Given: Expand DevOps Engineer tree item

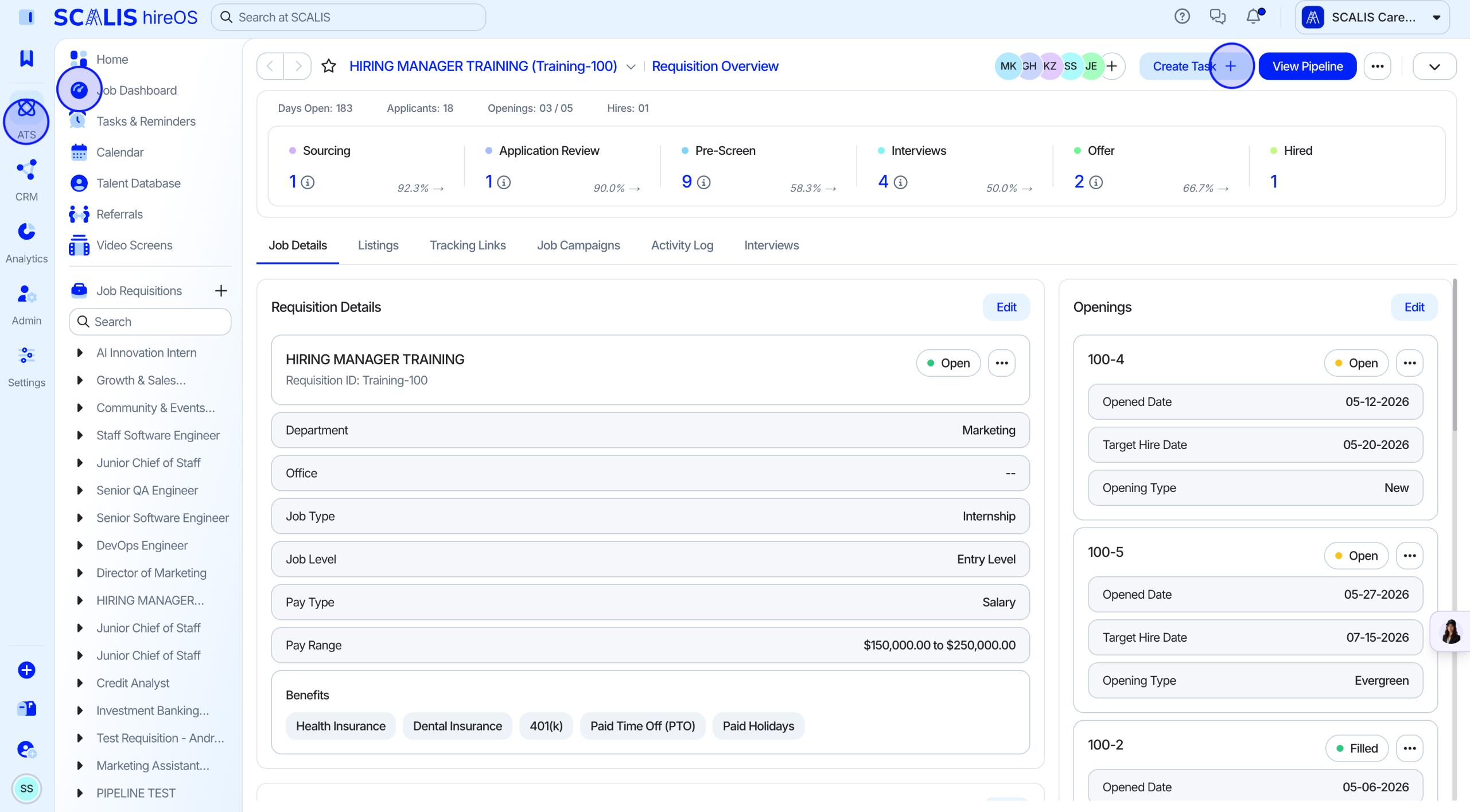Looking at the screenshot, I should 80,545.
